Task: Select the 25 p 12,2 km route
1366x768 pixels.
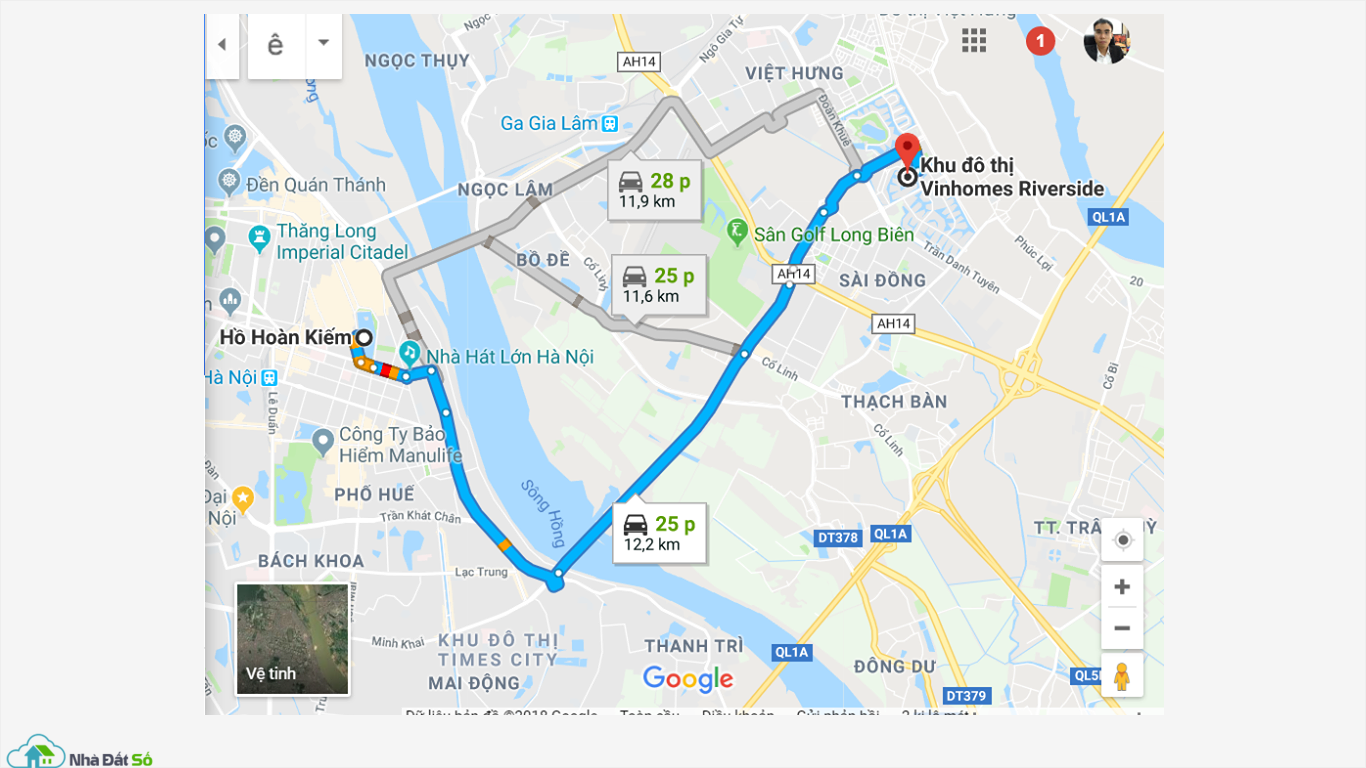Action: point(660,533)
